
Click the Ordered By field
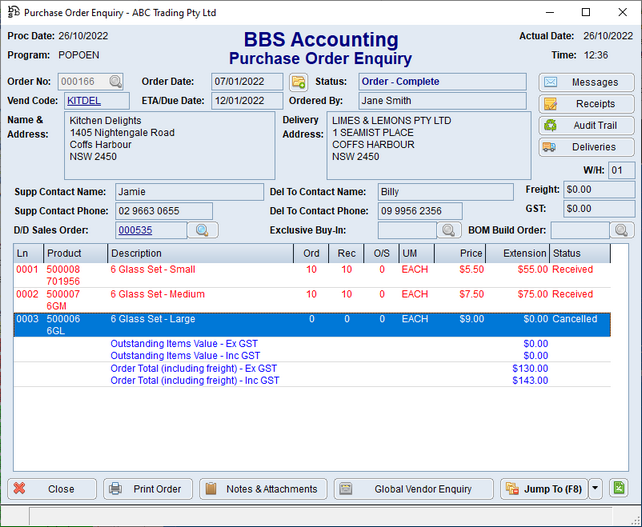tap(442, 100)
